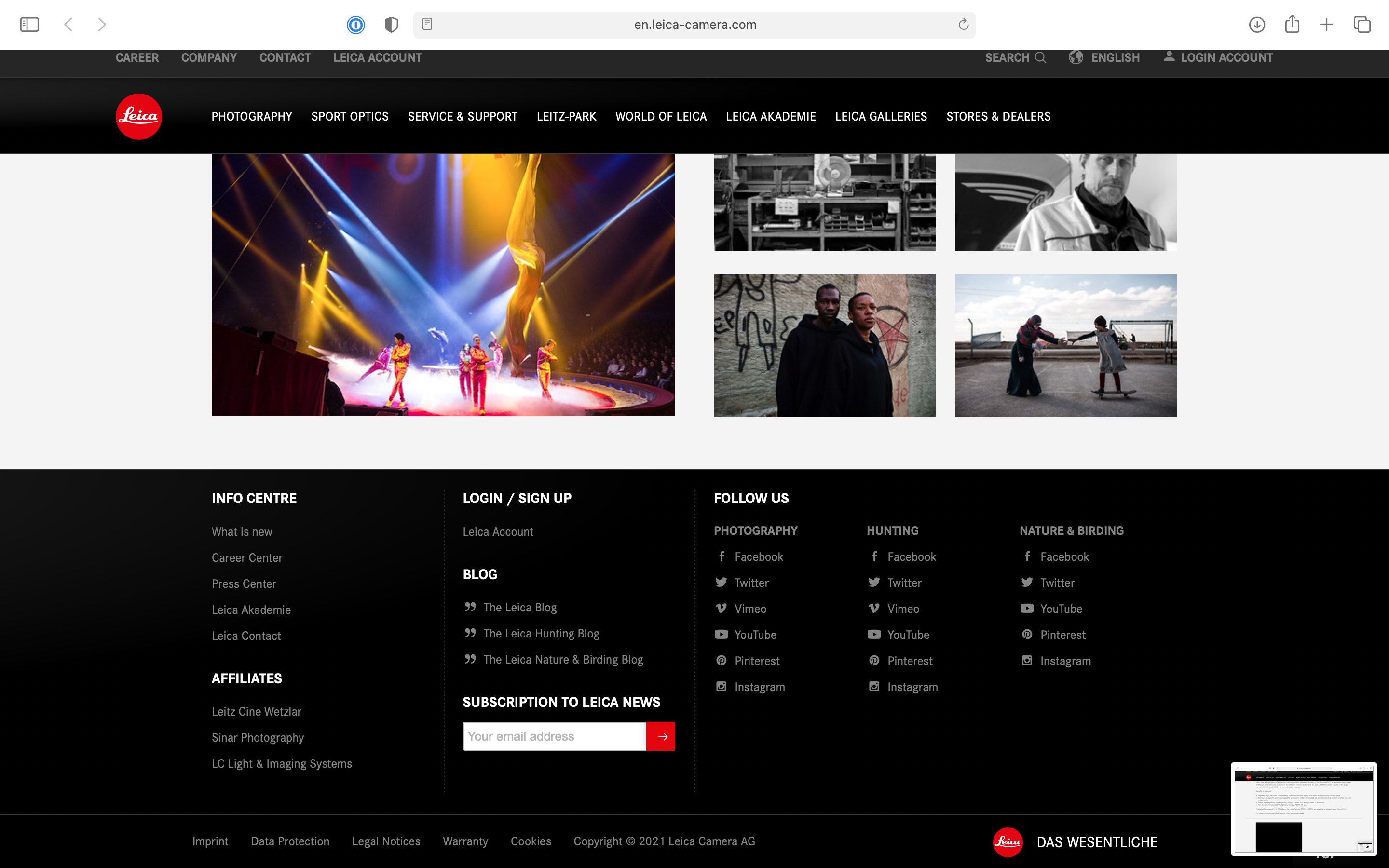Open the graffiti wall portrait photo

(x=825, y=346)
